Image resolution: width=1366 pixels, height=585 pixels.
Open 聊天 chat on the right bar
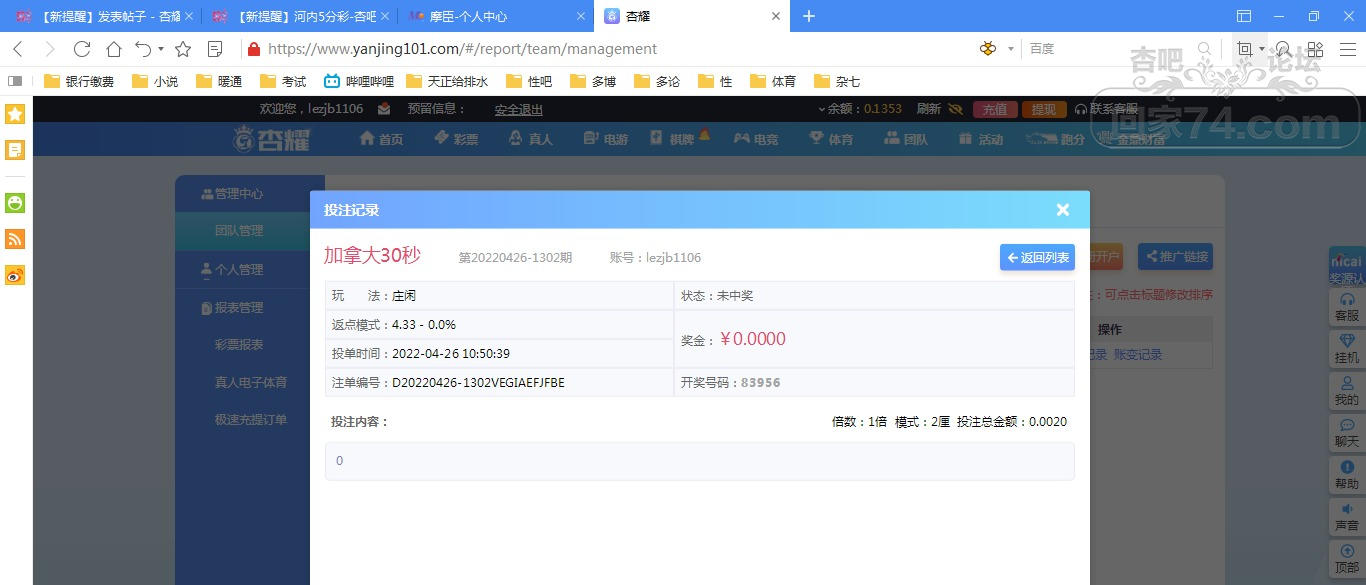coord(1347,432)
